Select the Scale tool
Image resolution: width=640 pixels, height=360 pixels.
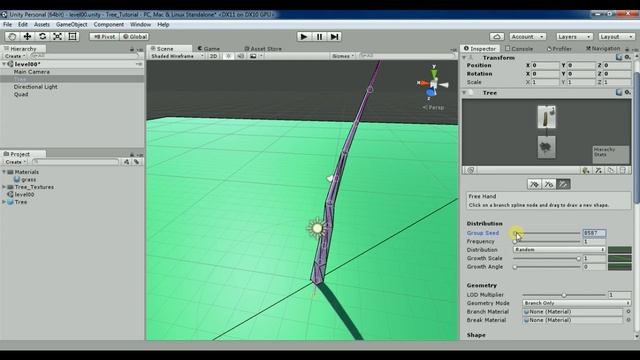coord(58,37)
